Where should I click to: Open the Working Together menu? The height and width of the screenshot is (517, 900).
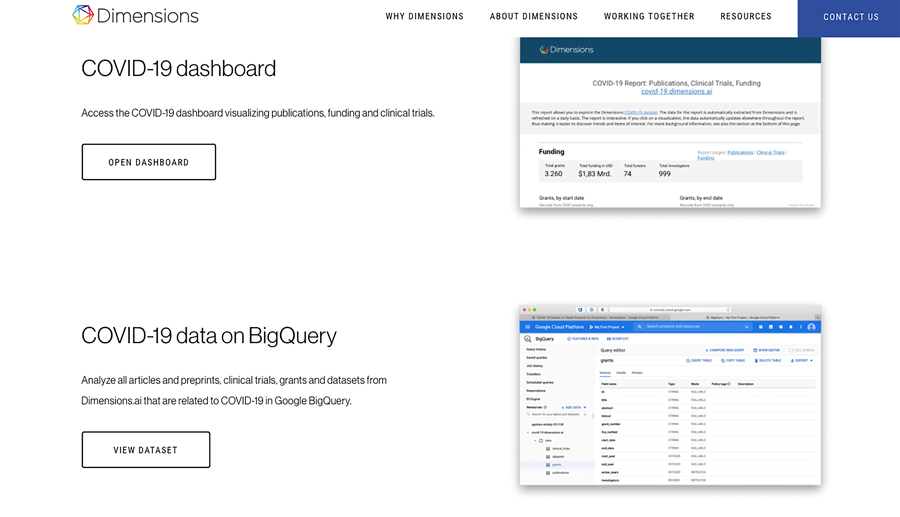[649, 17]
